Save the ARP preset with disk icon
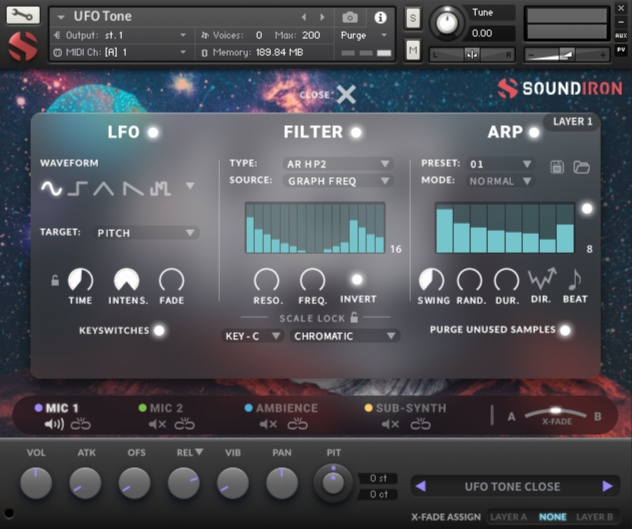Screen dimensions: 632x529 [x=557, y=167]
